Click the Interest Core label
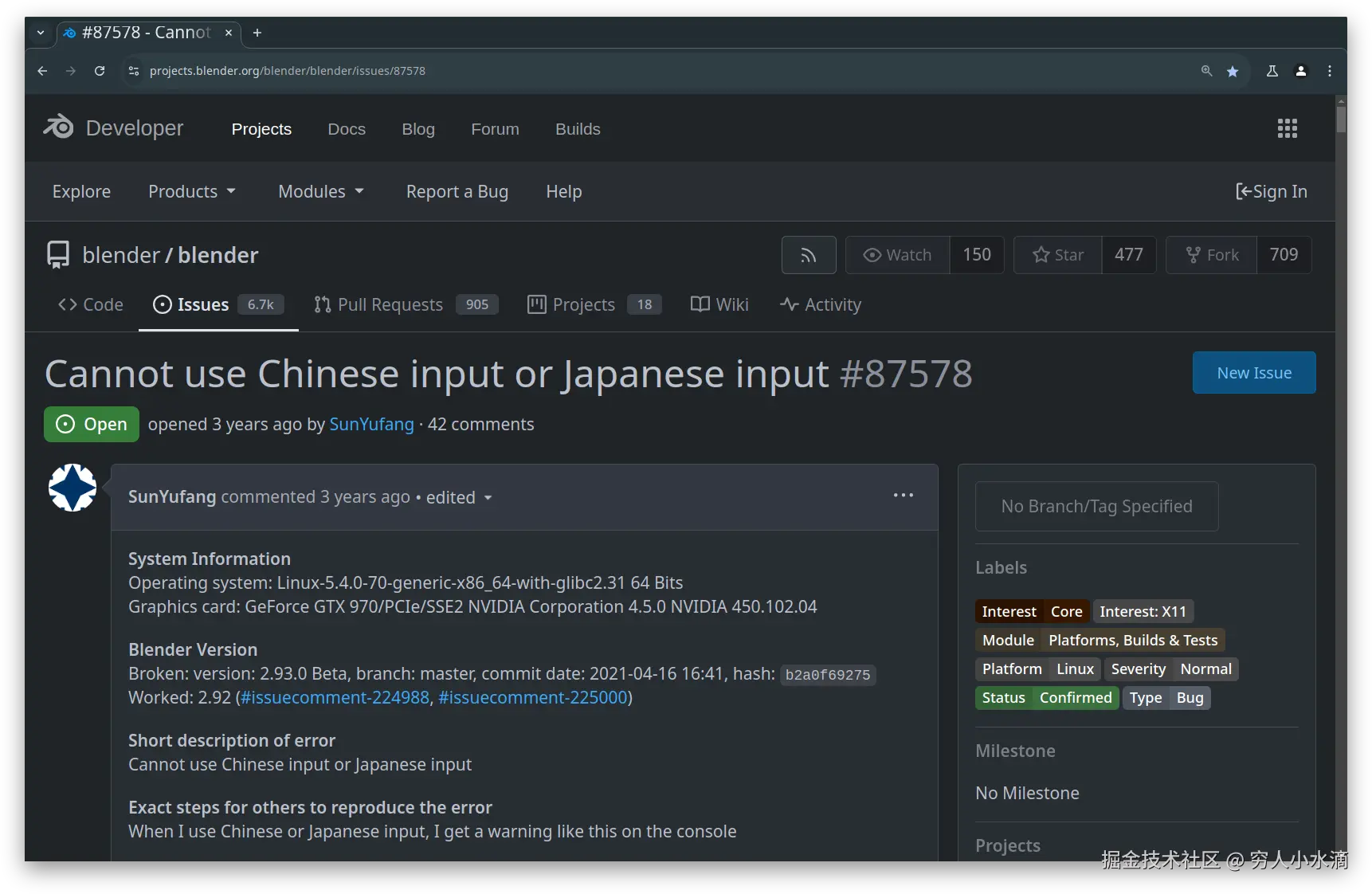Screen dimensions: 1372x894 (1033, 611)
